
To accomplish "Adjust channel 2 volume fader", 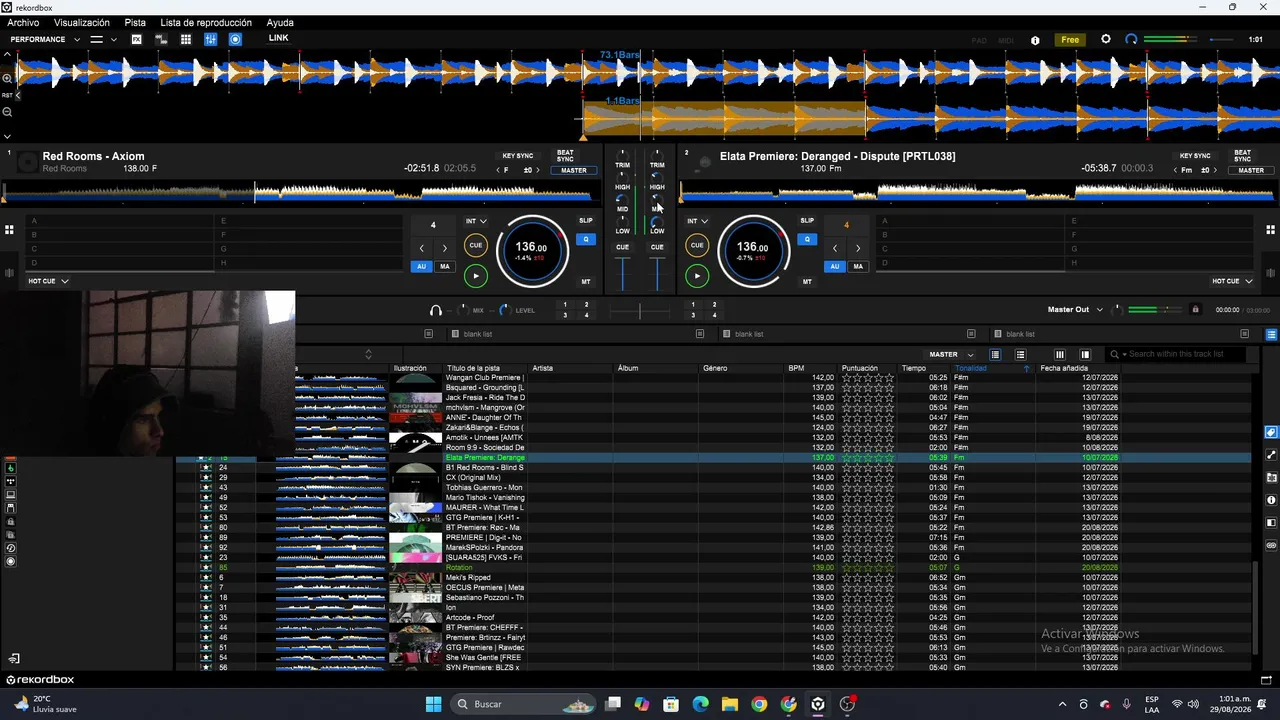I will [657, 273].
